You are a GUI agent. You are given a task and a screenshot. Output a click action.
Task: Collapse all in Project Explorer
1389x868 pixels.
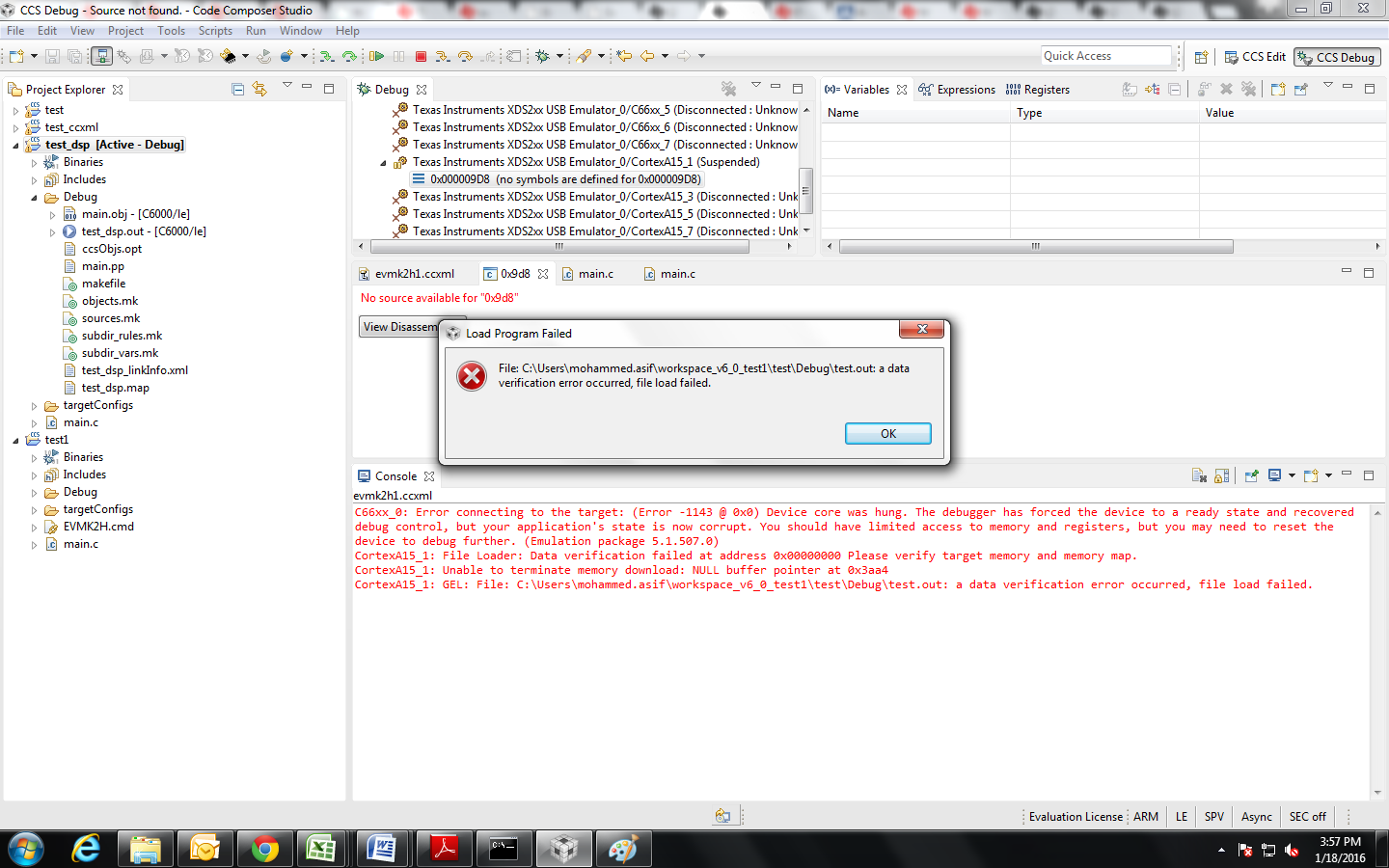pyautogui.click(x=238, y=89)
